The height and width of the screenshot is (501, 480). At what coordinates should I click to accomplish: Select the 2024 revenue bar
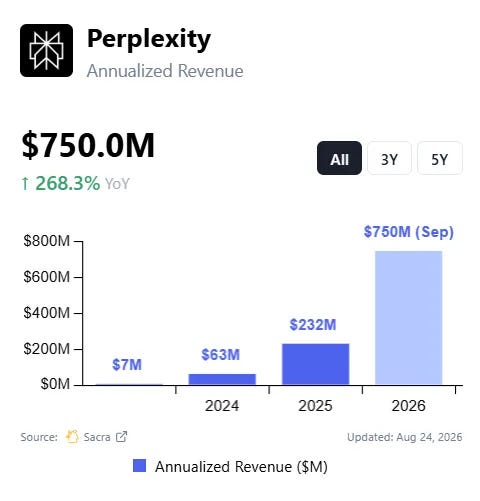[222, 379]
